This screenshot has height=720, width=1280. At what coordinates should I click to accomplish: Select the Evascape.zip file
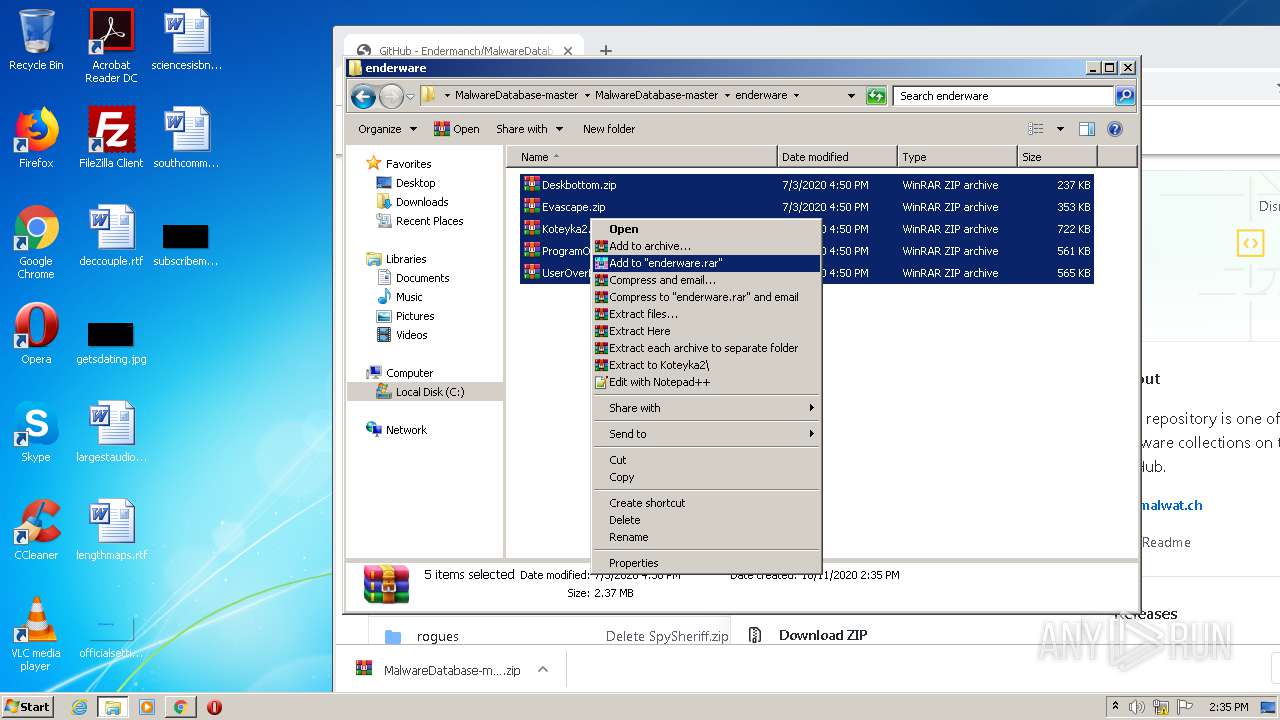pyautogui.click(x=807, y=207)
